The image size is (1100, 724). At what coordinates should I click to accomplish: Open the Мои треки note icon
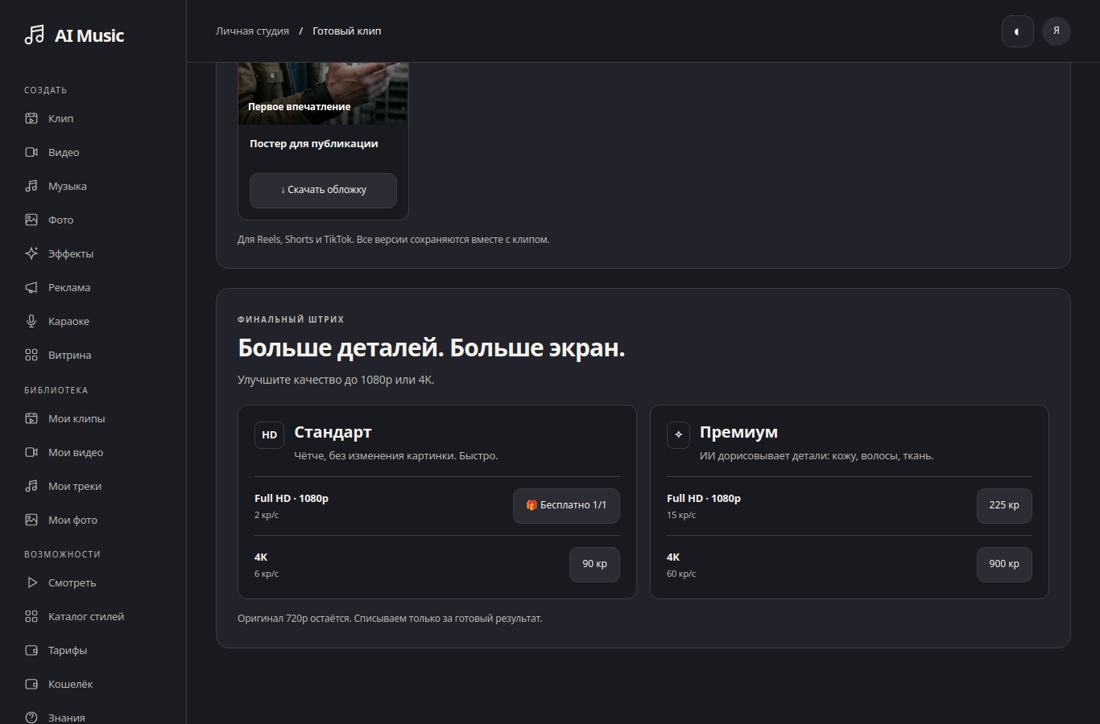click(x=32, y=485)
